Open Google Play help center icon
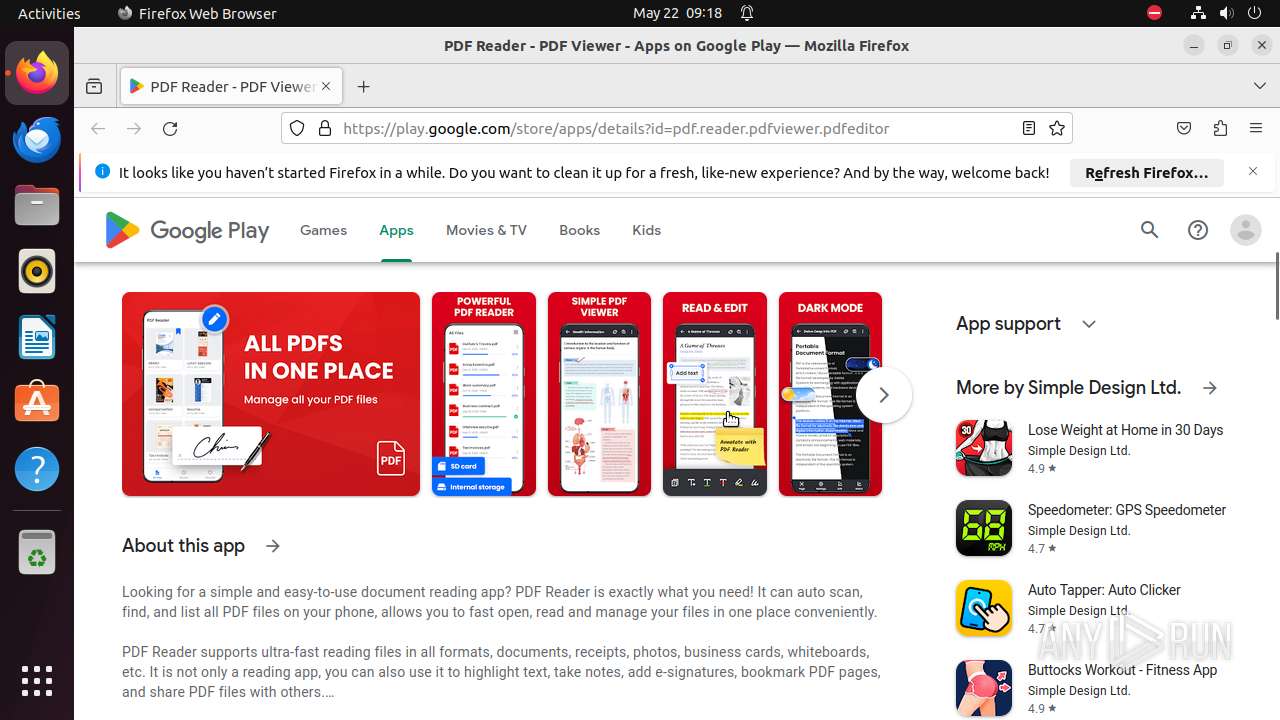The height and width of the screenshot is (720, 1280). tap(1198, 230)
